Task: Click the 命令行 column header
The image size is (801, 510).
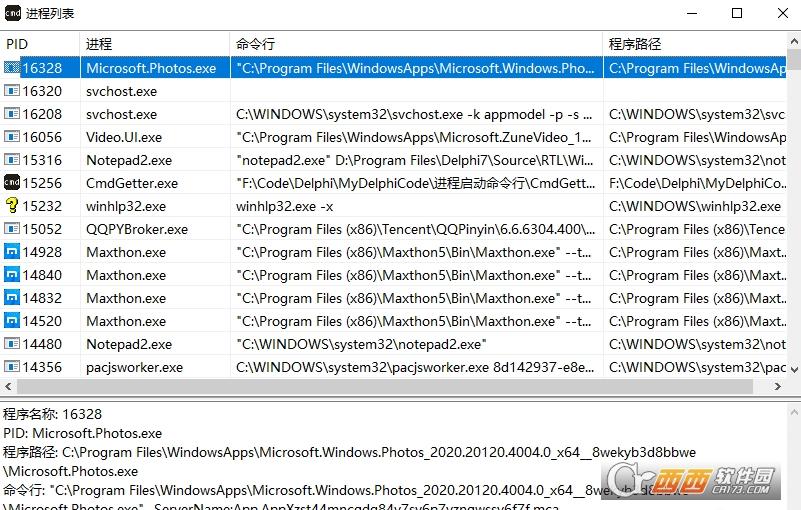Action: coord(416,44)
